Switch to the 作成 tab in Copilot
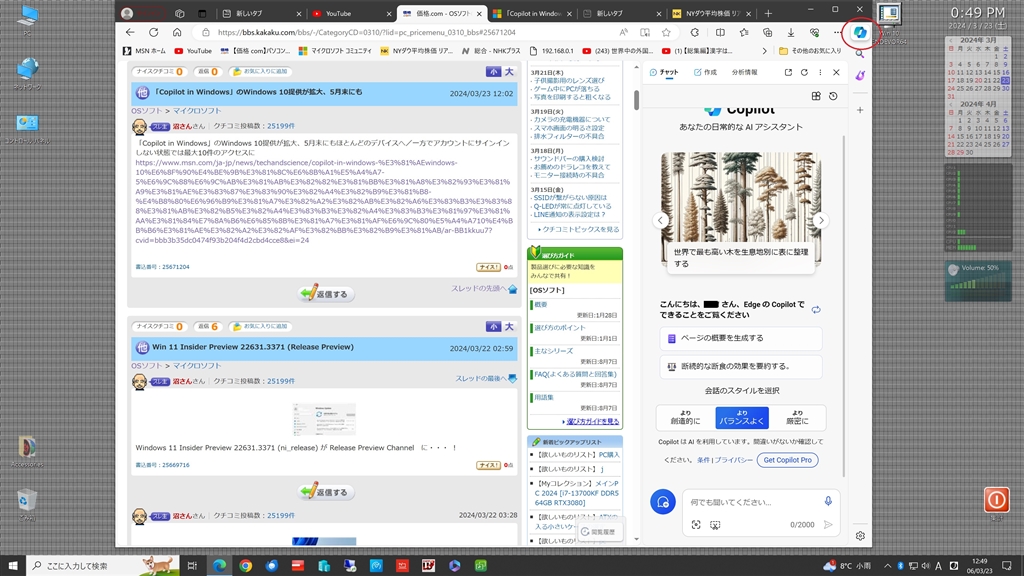Viewport: 1024px width, 576px height. pyautogui.click(x=706, y=72)
